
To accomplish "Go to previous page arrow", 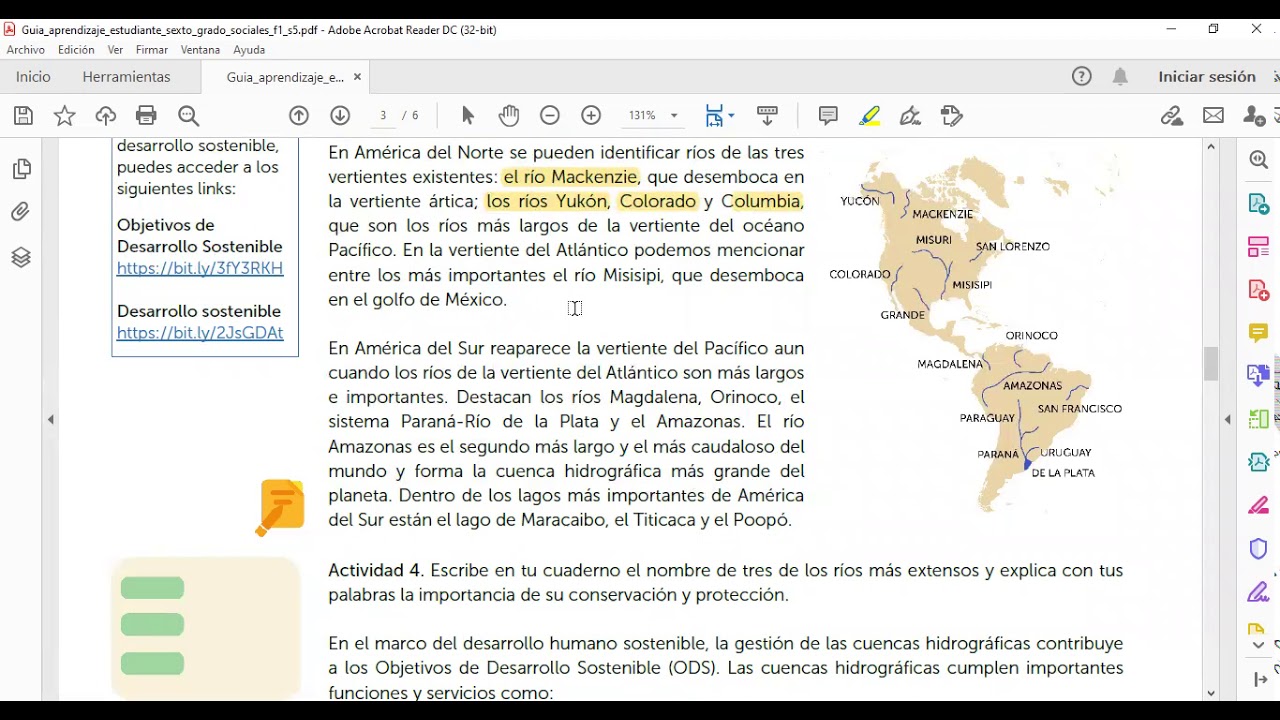I will pyautogui.click(x=299, y=116).
